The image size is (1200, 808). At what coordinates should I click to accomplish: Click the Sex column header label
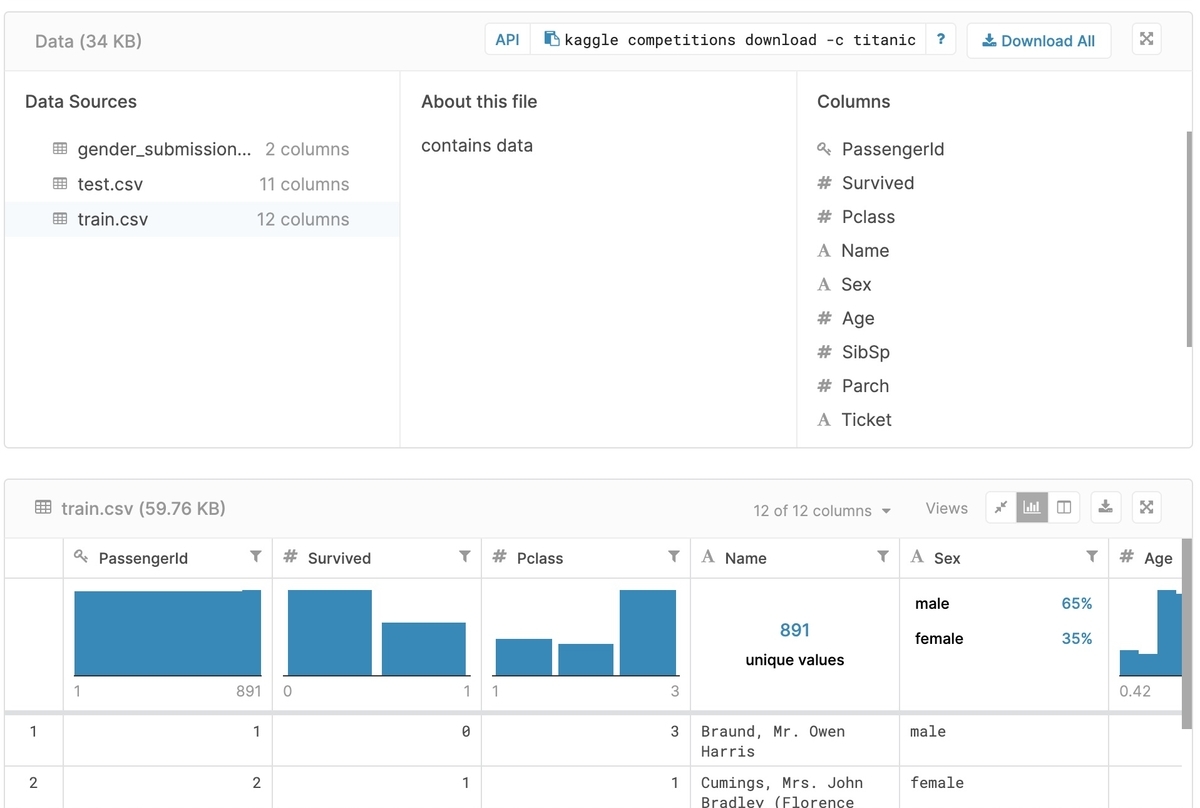(x=947, y=558)
